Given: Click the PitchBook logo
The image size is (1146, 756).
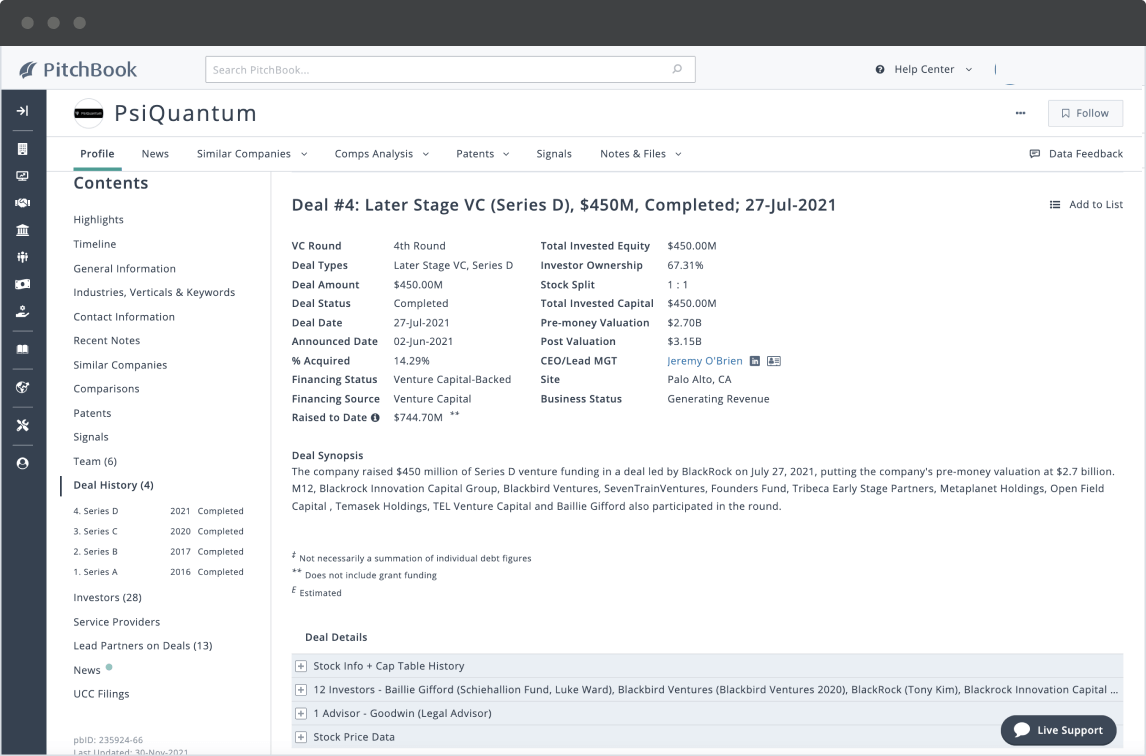Looking at the screenshot, I should pyautogui.click(x=78, y=69).
